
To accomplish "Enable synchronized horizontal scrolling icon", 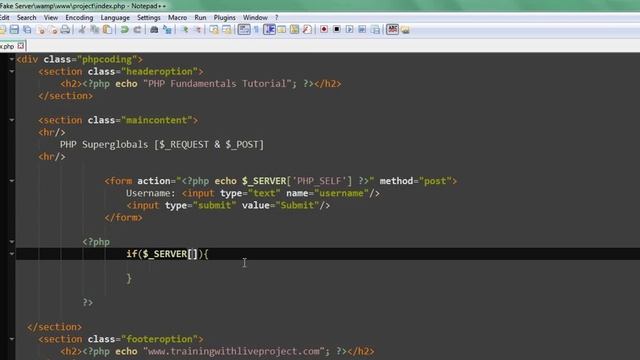I will (x=227, y=29).
